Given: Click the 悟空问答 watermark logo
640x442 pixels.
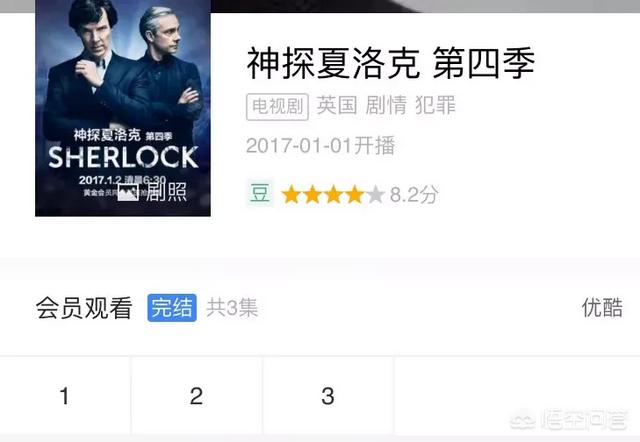Looking at the screenshot, I should click(569, 419).
